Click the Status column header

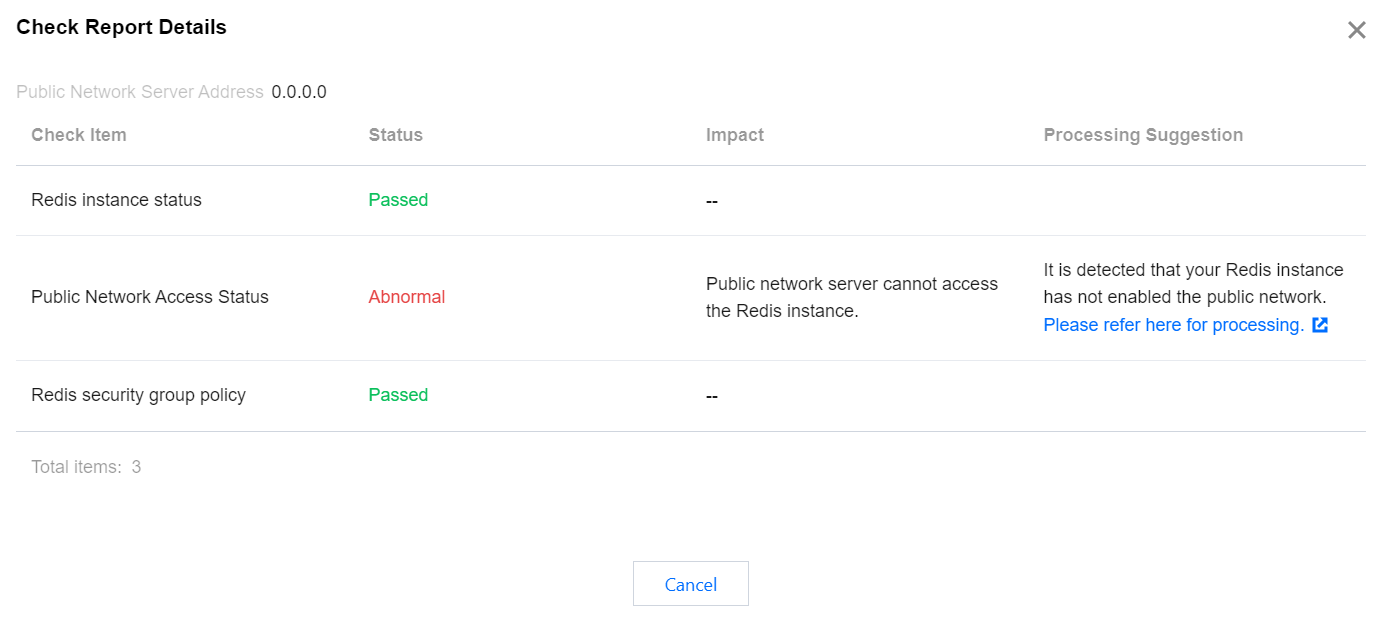coord(396,135)
